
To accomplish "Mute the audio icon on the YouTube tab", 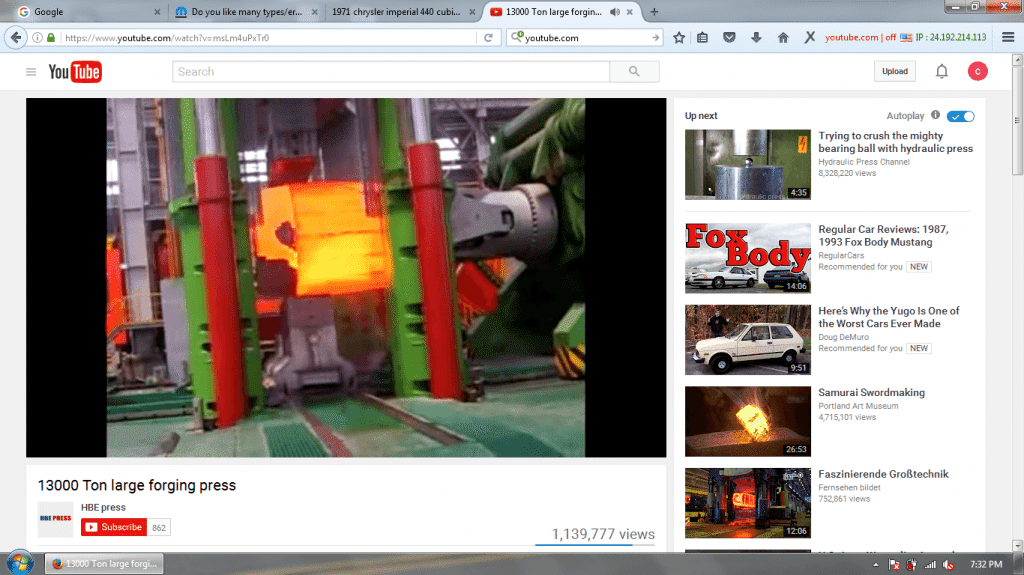I will (x=614, y=12).
